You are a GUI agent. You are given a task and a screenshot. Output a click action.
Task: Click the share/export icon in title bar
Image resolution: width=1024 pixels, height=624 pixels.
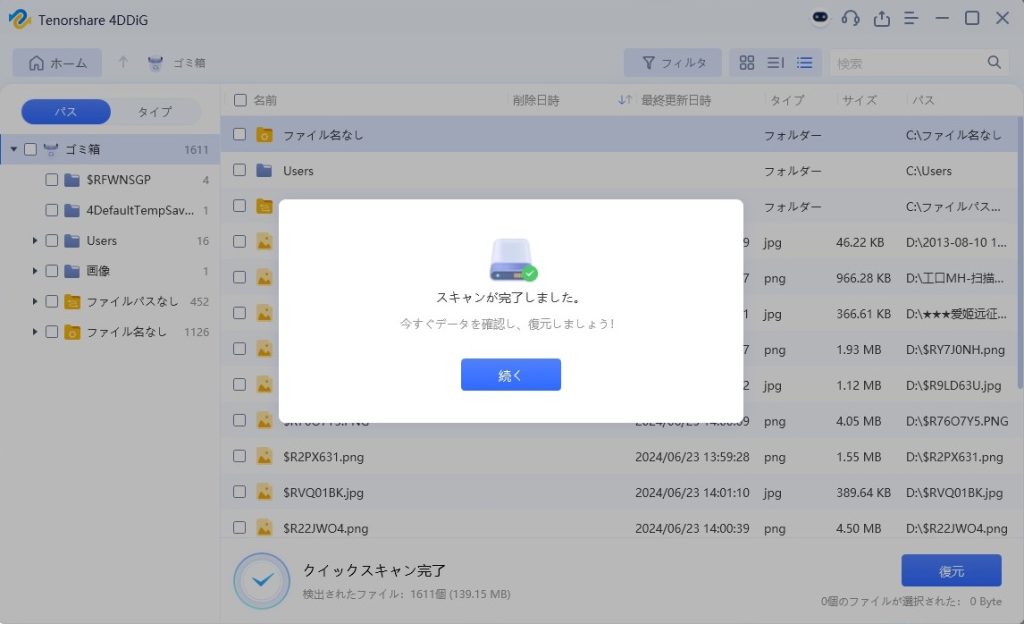tap(881, 18)
